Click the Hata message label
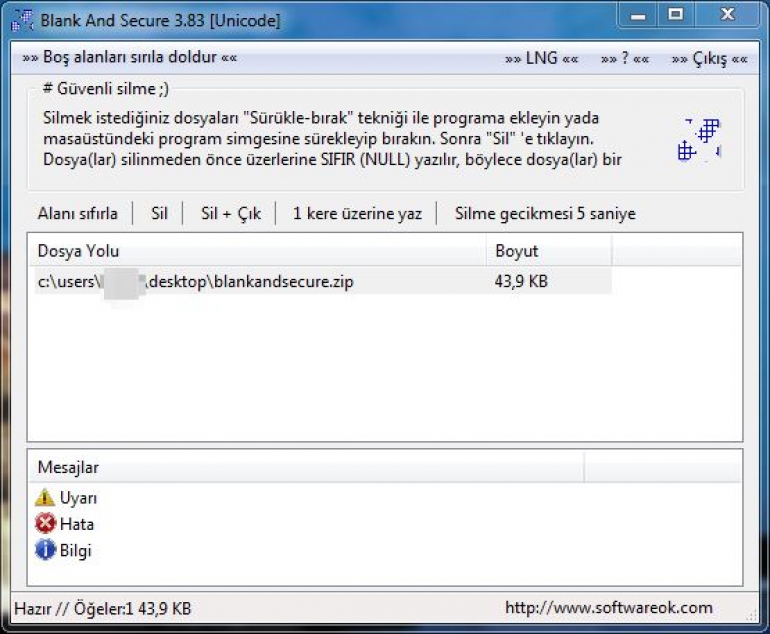The image size is (770, 634). tap(77, 524)
